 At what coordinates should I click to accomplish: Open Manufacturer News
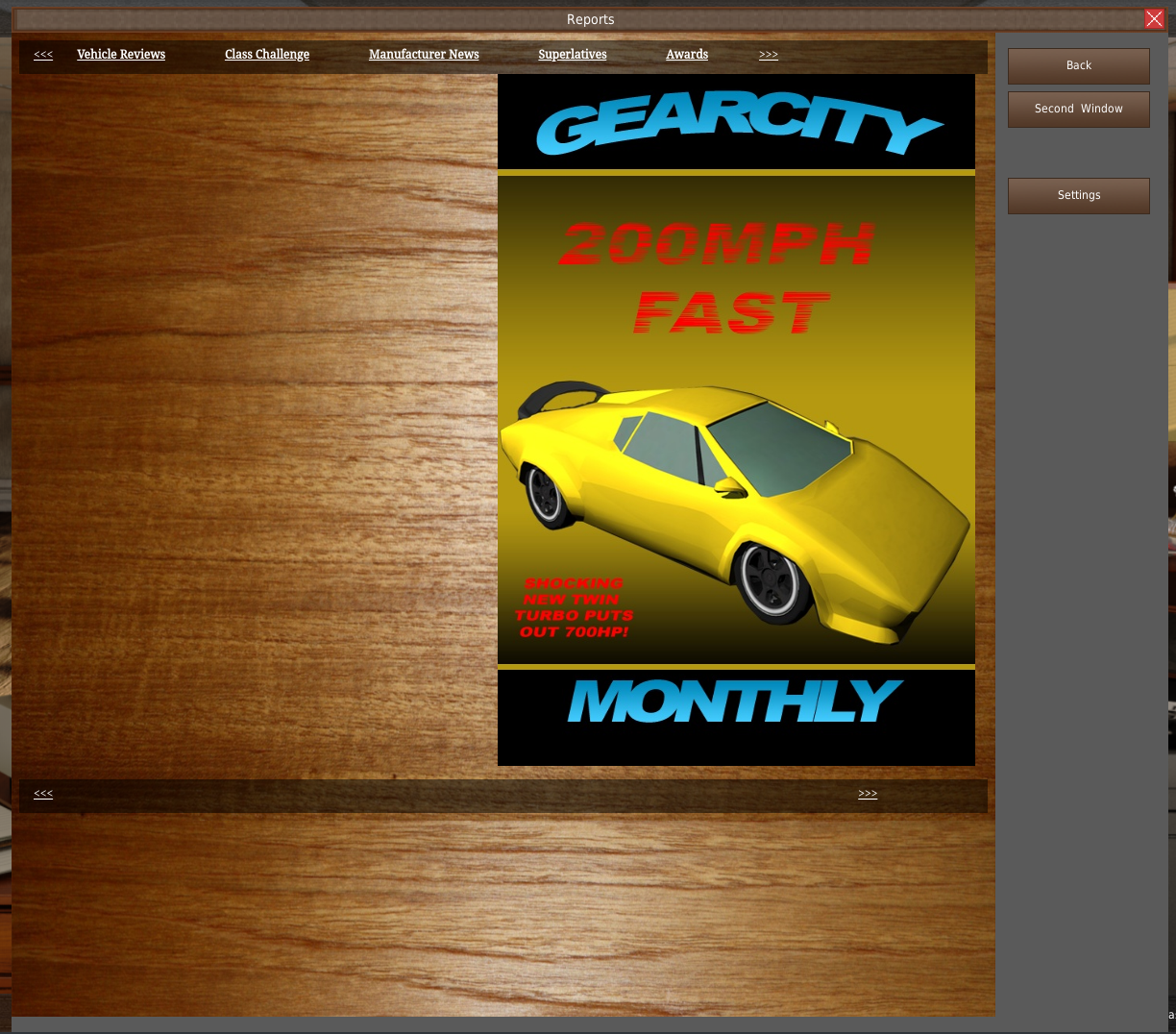click(424, 55)
